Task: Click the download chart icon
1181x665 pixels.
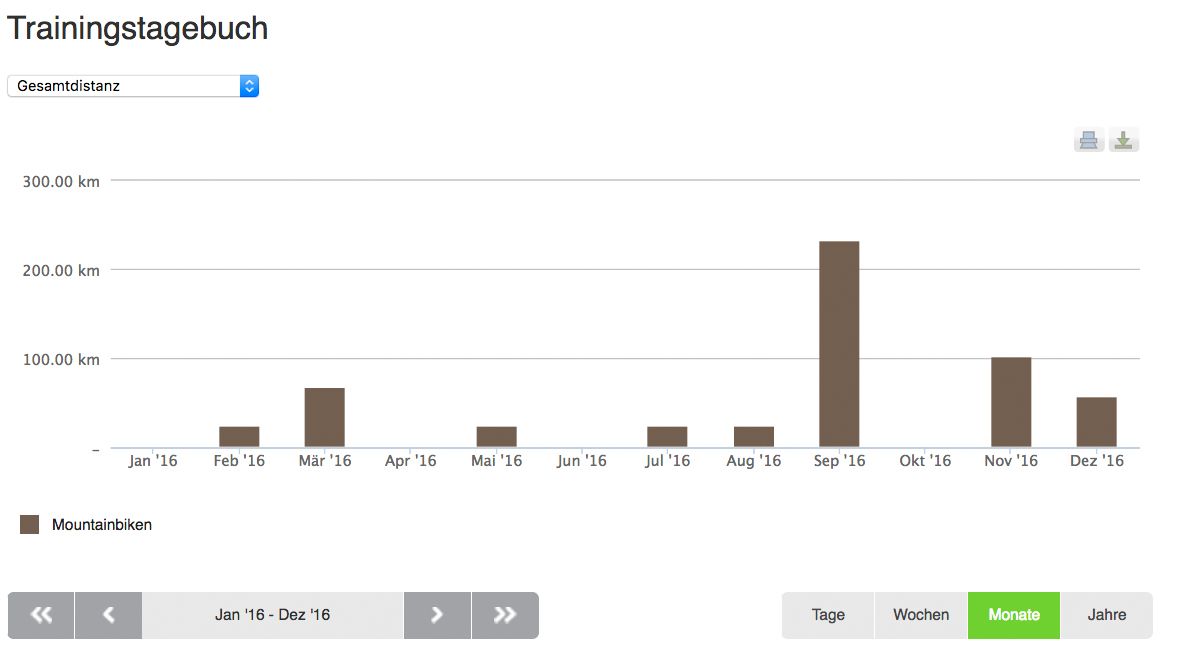Action: [1124, 140]
